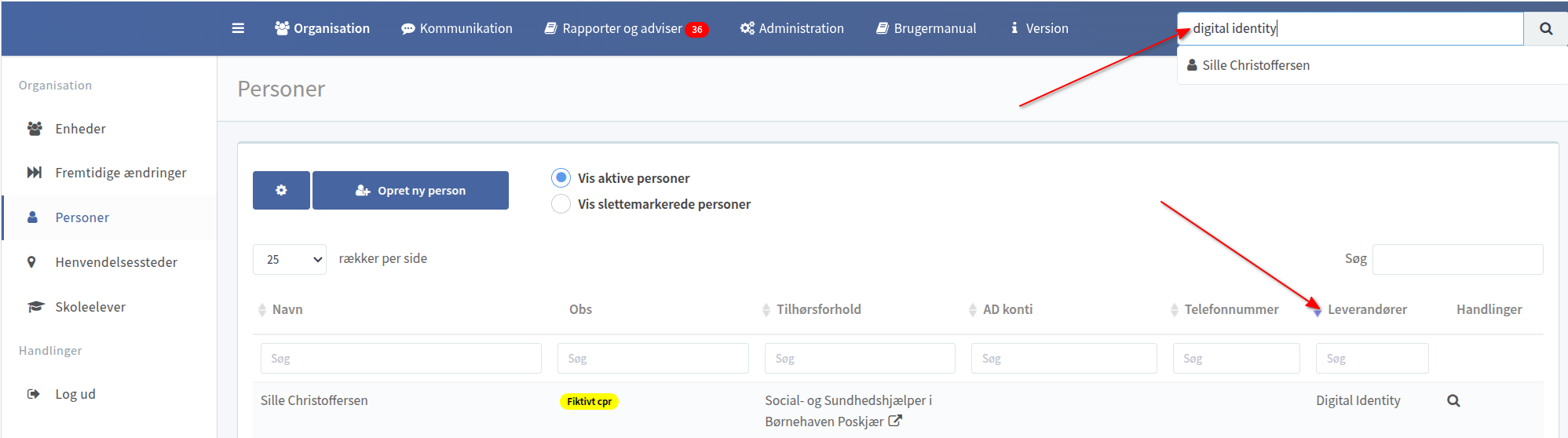Open the Organisation menu

click(322, 28)
